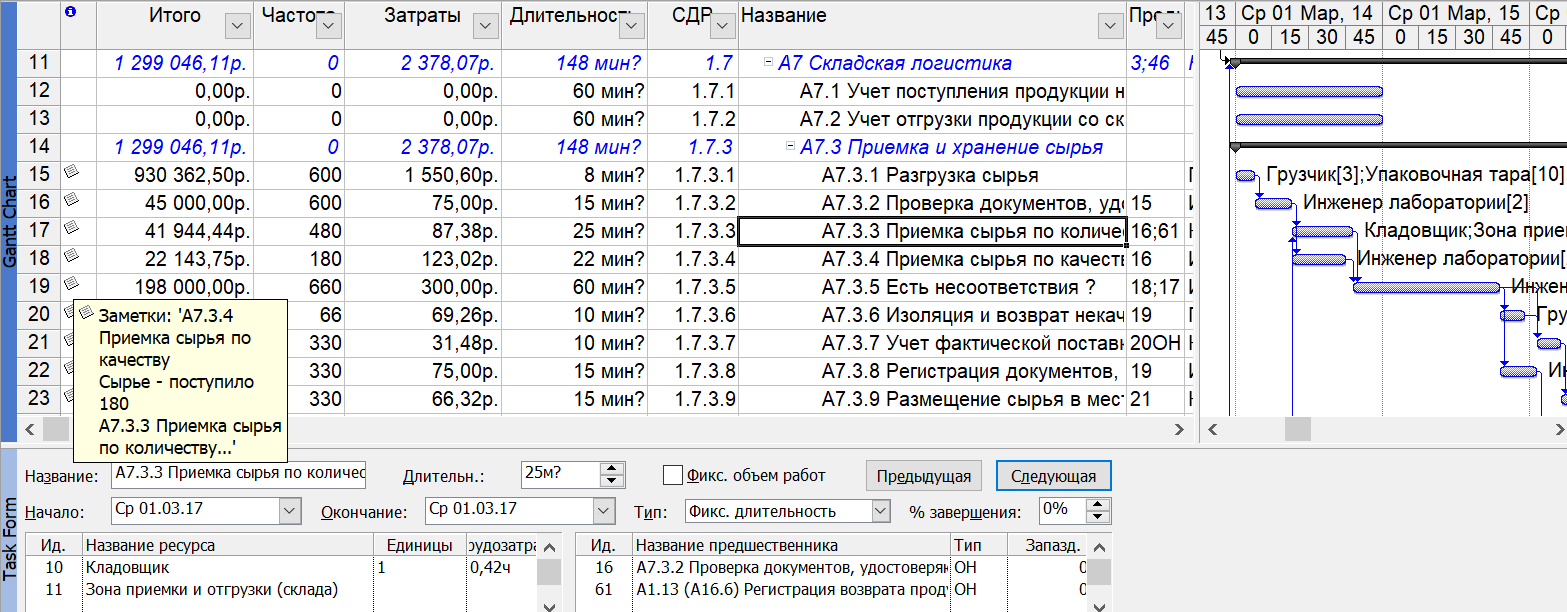This screenshot has width=1567, height=612.
Task: Click the note icon on row 18
Action: 70,256
